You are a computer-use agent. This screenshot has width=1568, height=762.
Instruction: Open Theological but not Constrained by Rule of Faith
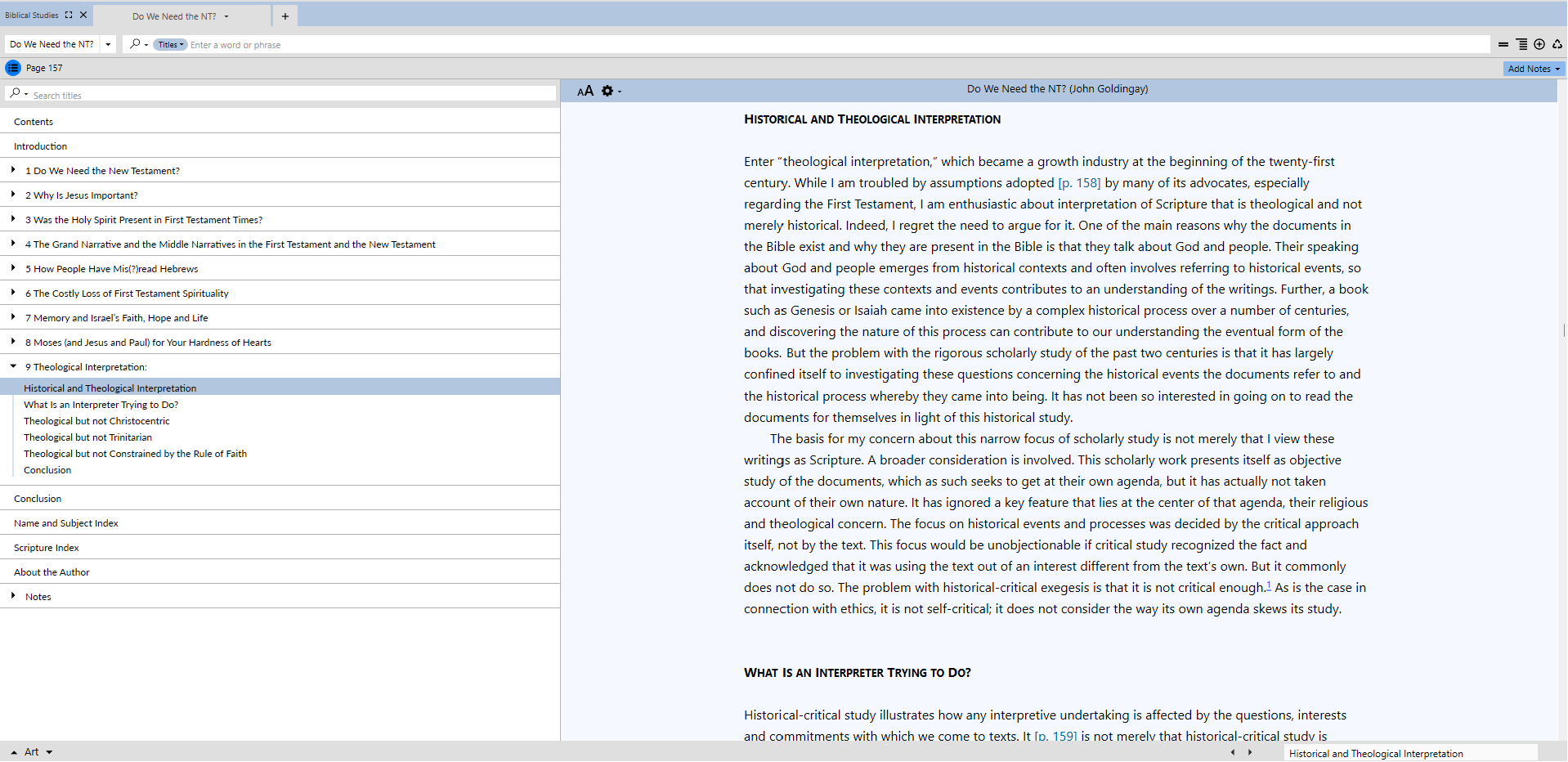click(135, 453)
